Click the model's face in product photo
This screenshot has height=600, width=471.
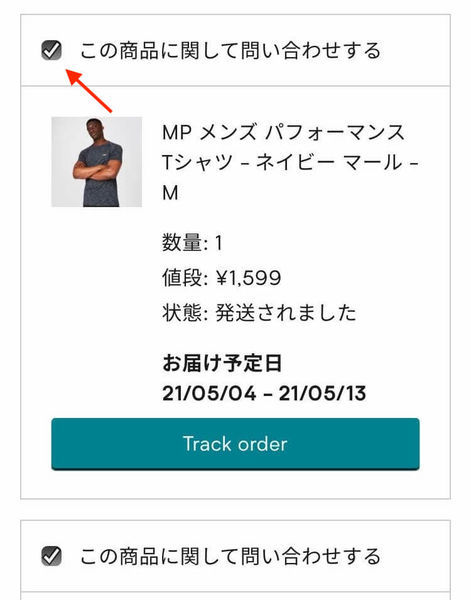95,129
